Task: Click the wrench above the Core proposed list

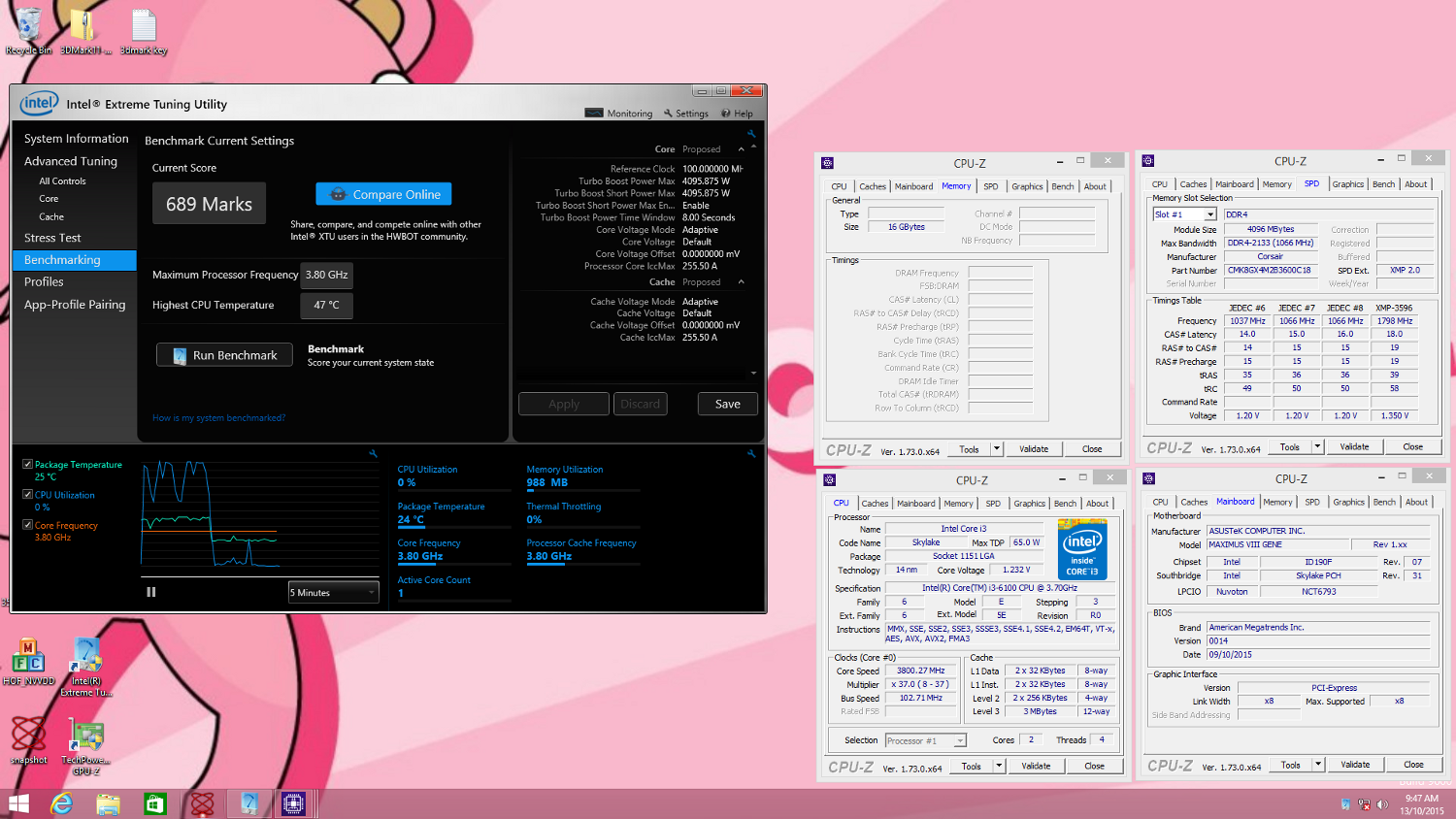Action: (x=751, y=135)
